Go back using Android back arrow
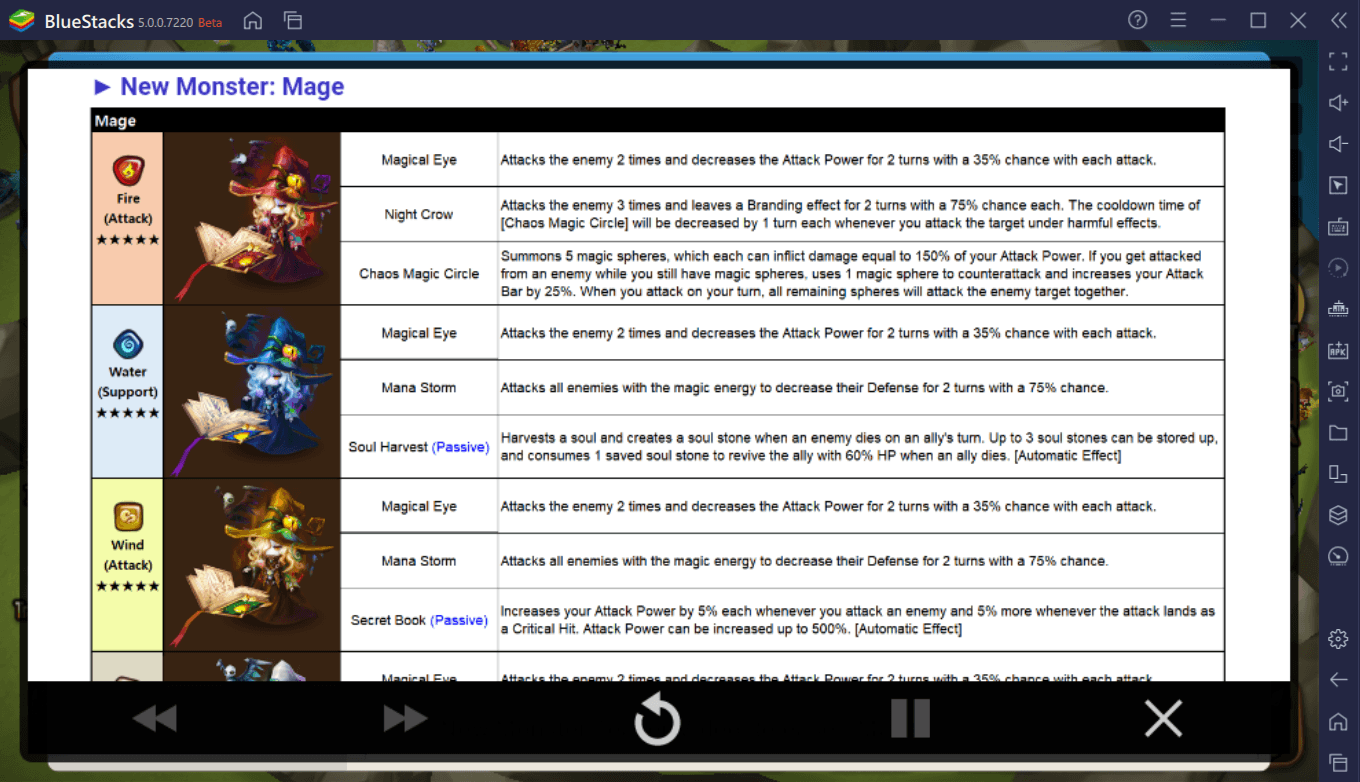The image size is (1360, 782). [1338, 680]
